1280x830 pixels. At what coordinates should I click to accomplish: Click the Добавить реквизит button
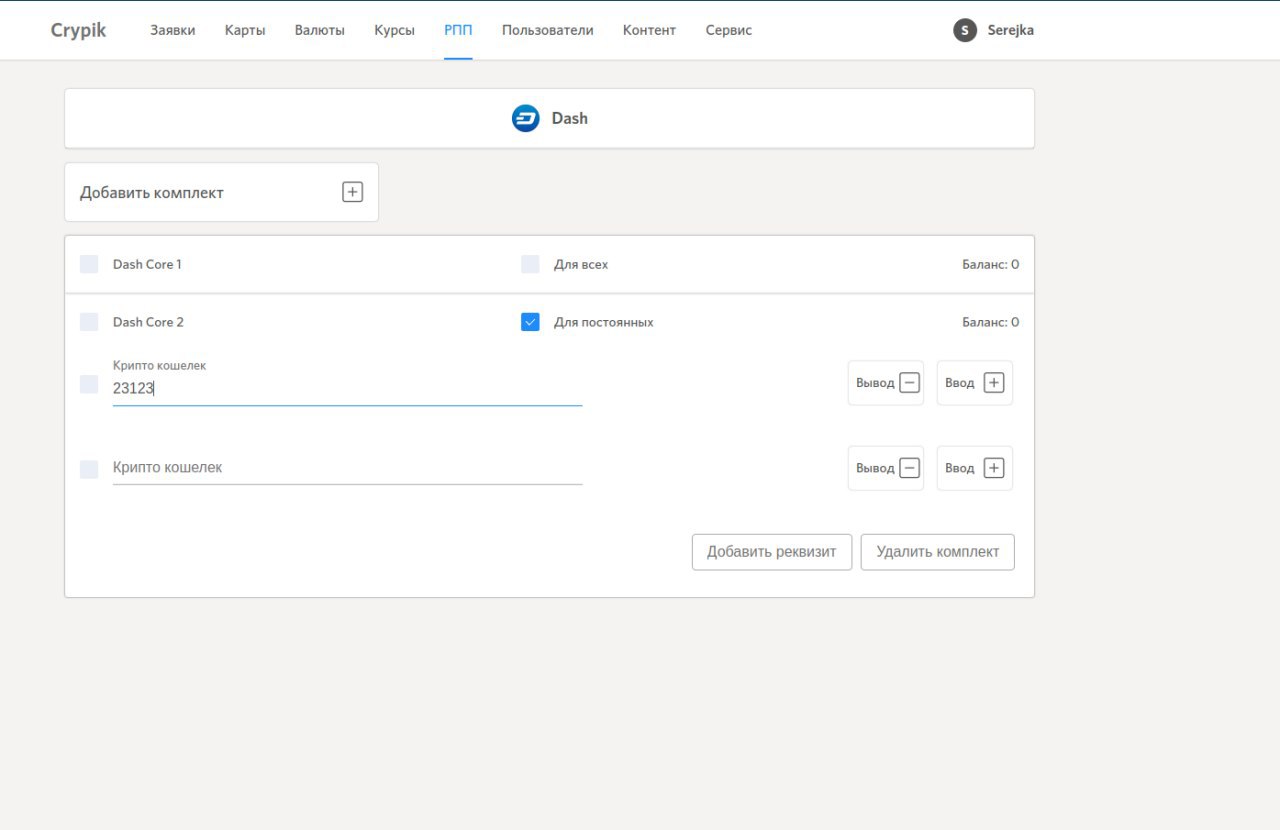click(x=772, y=552)
